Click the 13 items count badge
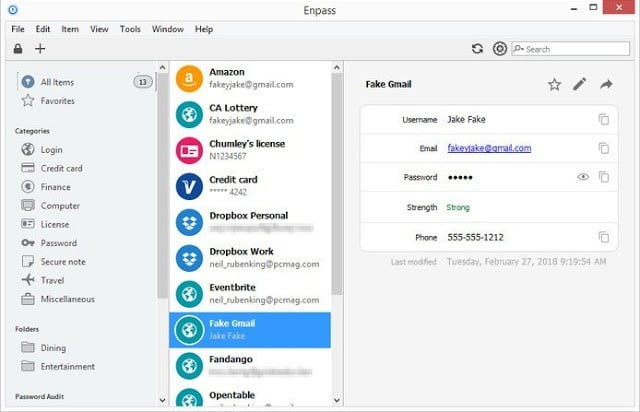Screen dimensions: 640x412 [143, 82]
